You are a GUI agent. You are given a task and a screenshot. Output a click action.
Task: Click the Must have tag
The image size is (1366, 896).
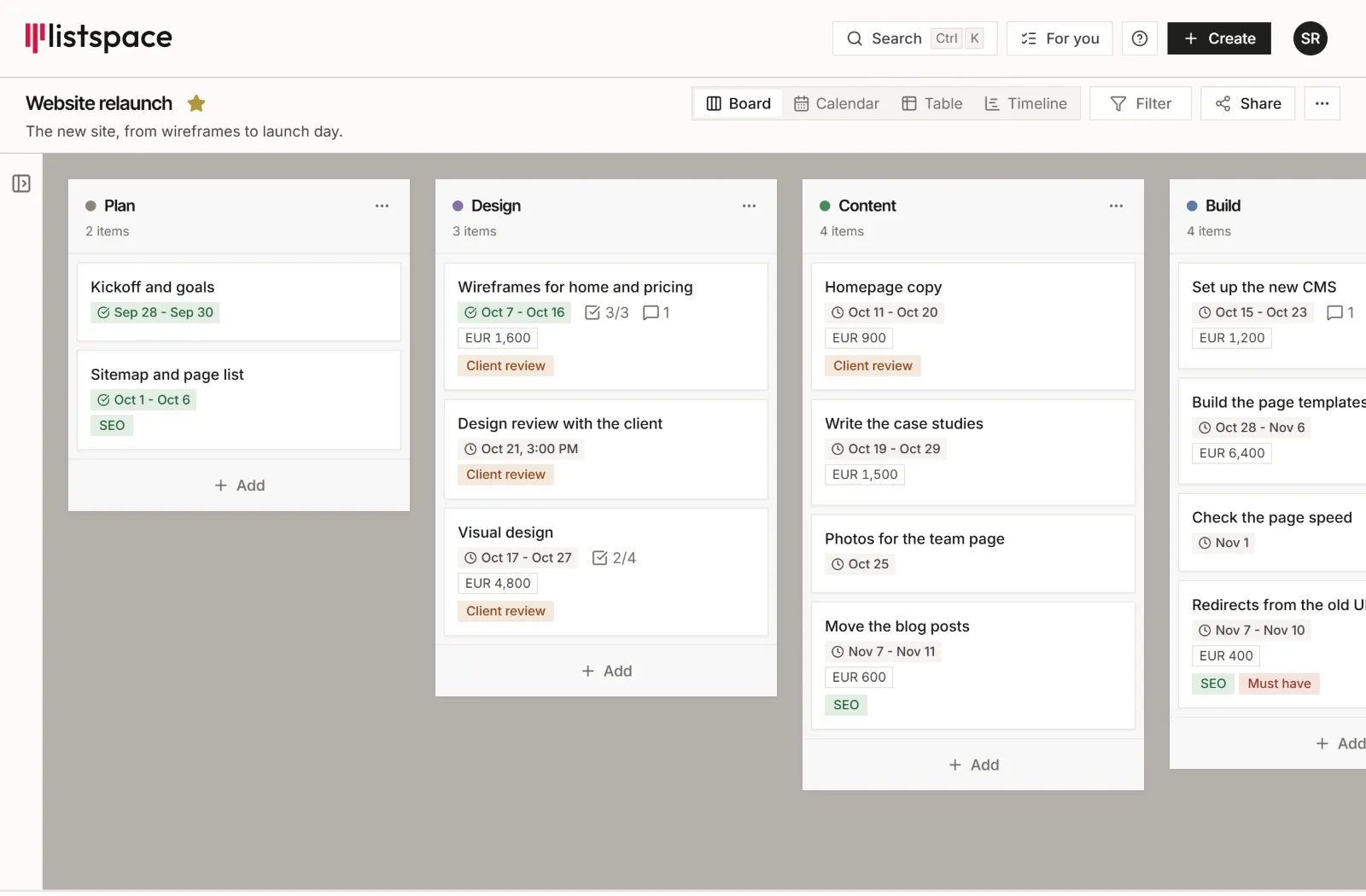[1279, 684]
